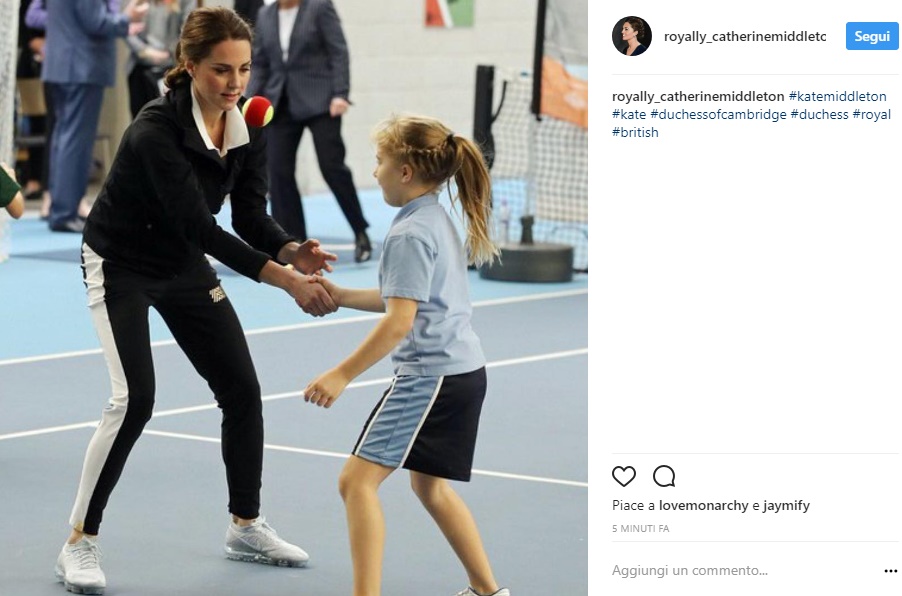Focus the Aggiungi un commento field
Viewport: 902px width, 596px height.
745,571
